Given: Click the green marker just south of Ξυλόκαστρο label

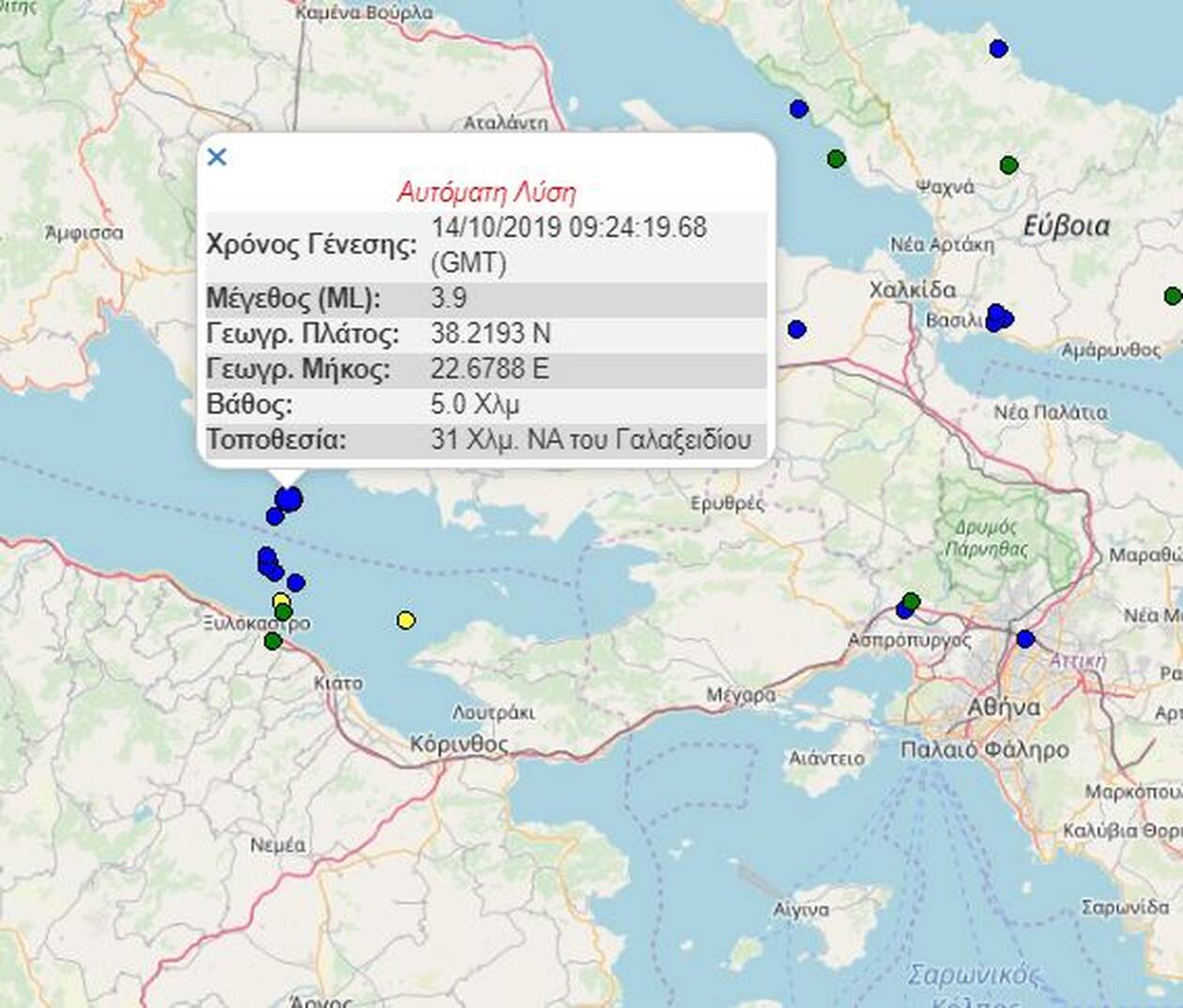Looking at the screenshot, I should click(x=272, y=641).
